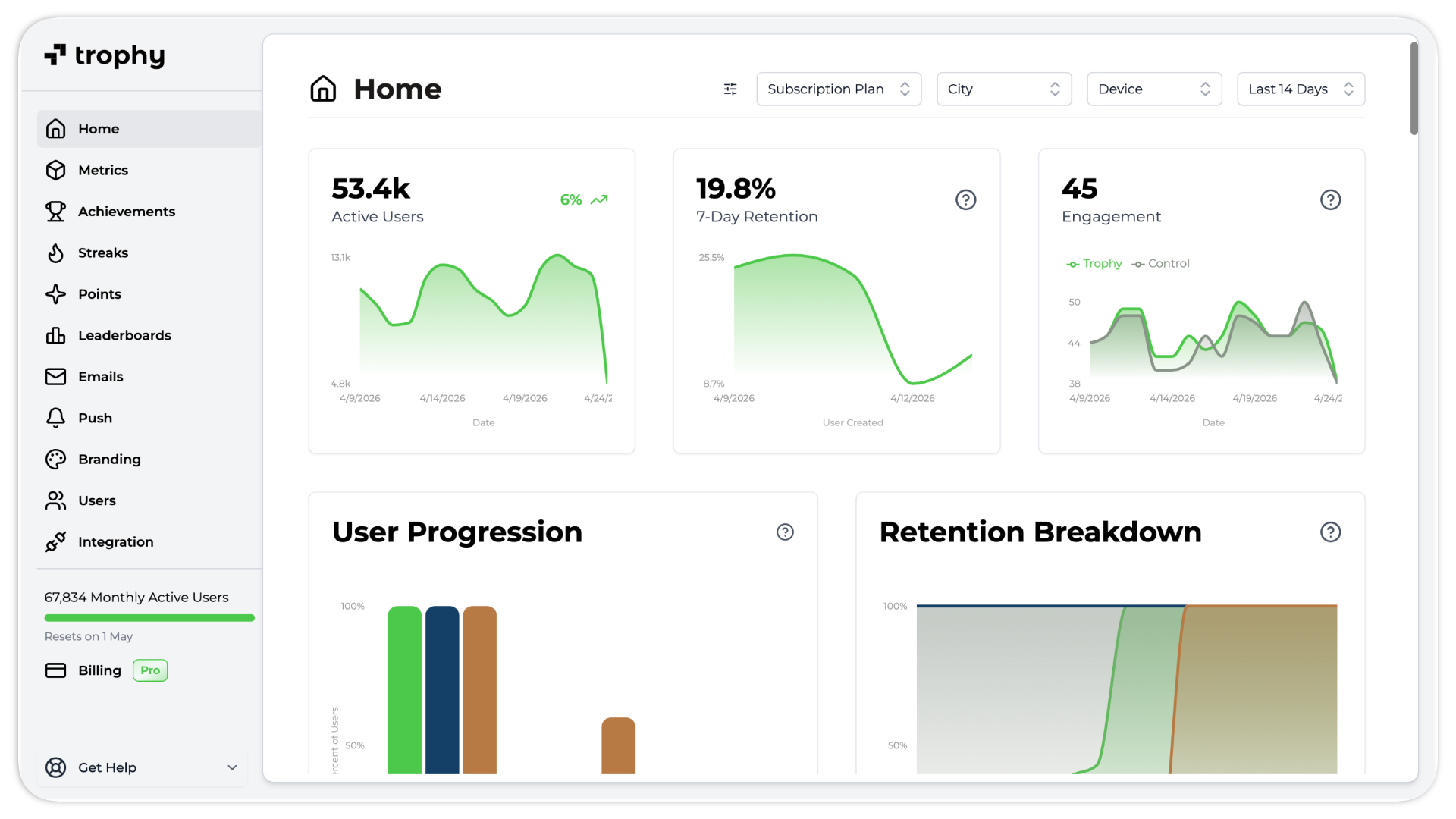The image size is (1456, 819).
Task: Click the Monthly Active Users progress bar
Action: 149,619
